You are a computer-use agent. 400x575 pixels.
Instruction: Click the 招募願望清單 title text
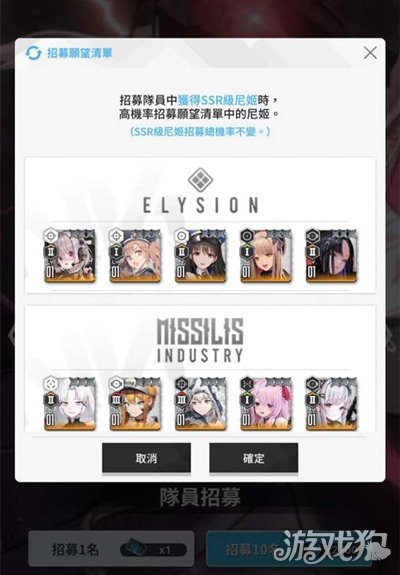80,53
